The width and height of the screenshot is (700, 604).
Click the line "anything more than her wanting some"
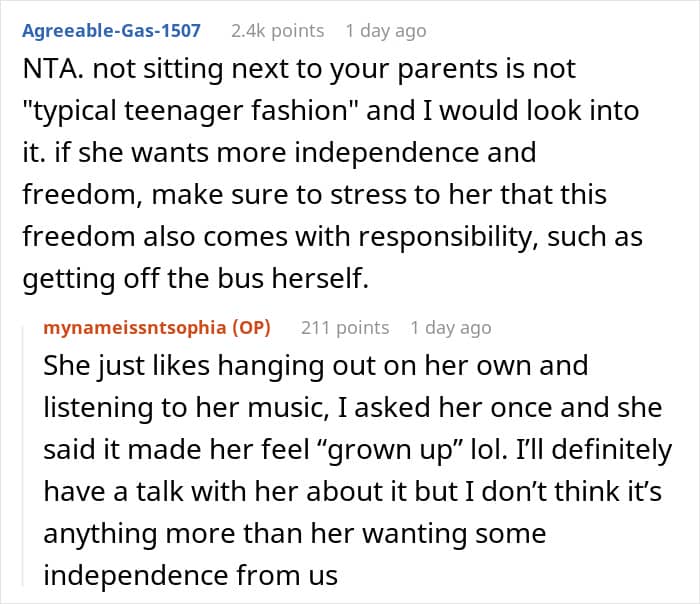[295, 534]
